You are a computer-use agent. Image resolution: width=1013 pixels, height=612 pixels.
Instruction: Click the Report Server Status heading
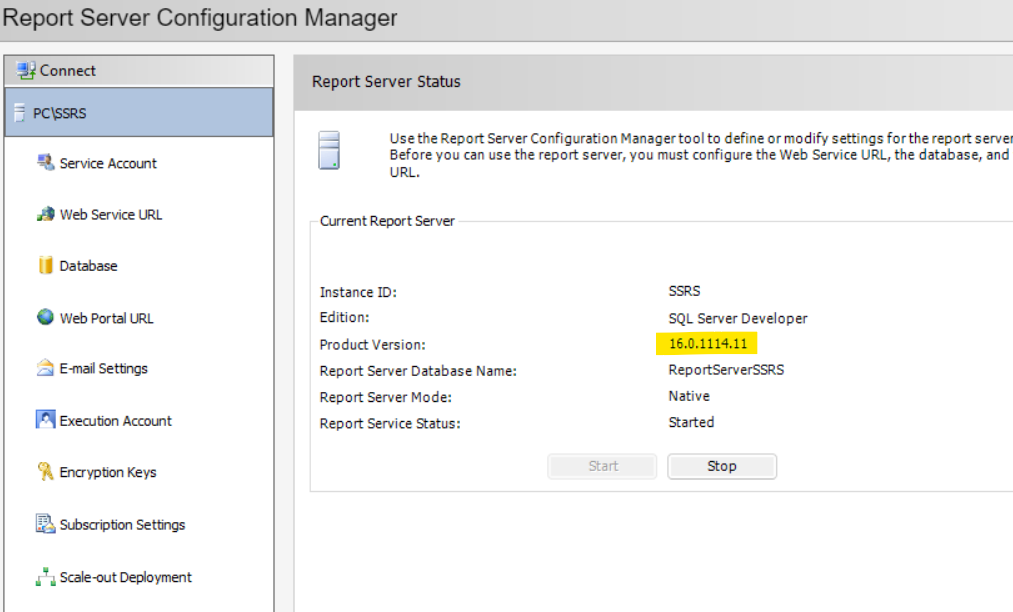[386, 81]
